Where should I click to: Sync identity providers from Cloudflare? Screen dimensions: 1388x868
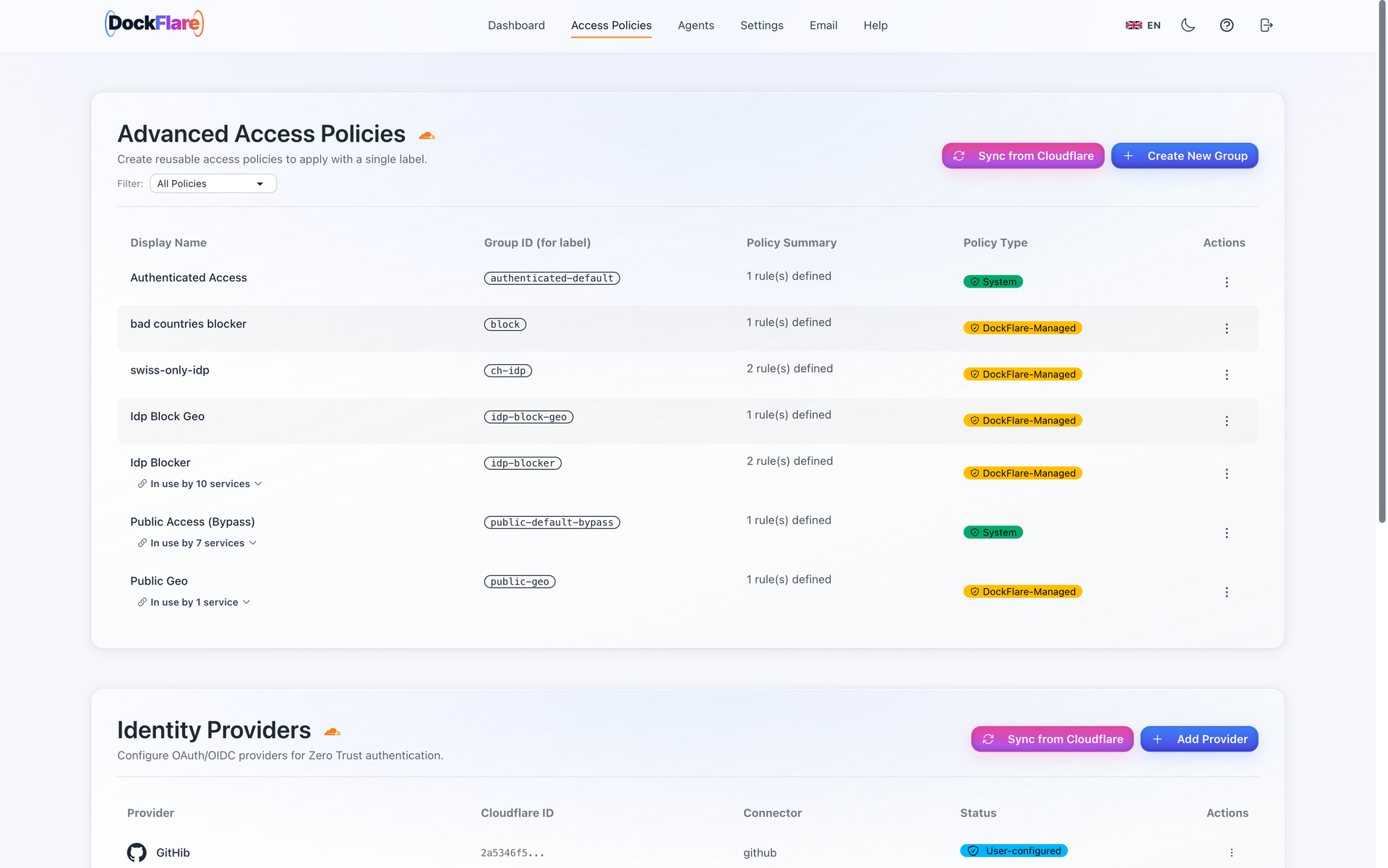pyautogui.click(x=1052, y=739)
